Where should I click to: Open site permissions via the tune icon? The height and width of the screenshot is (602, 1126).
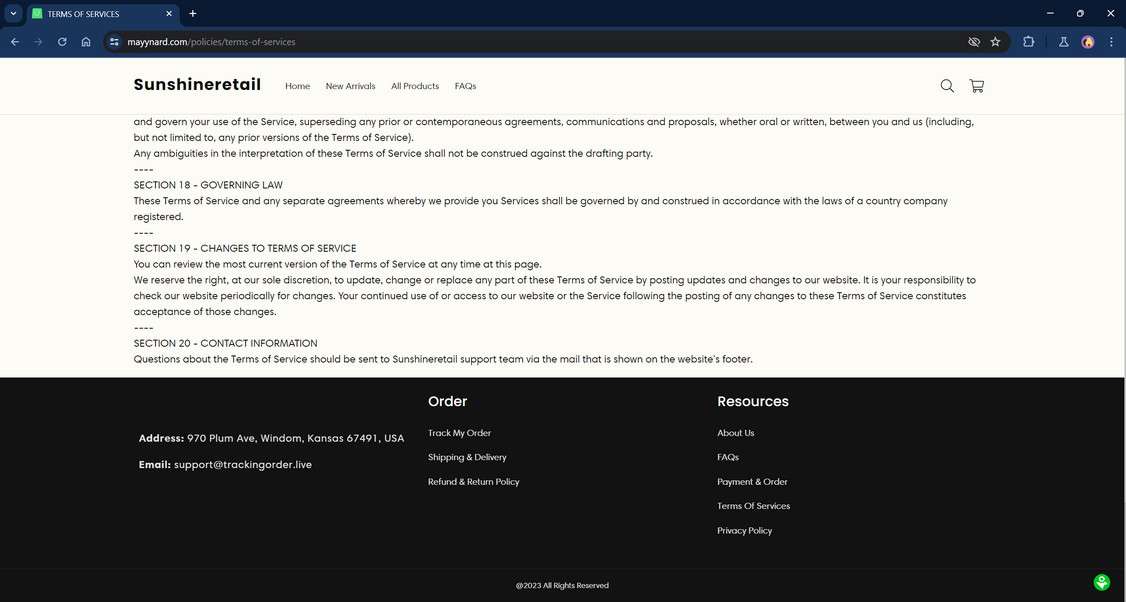(113, 41)
